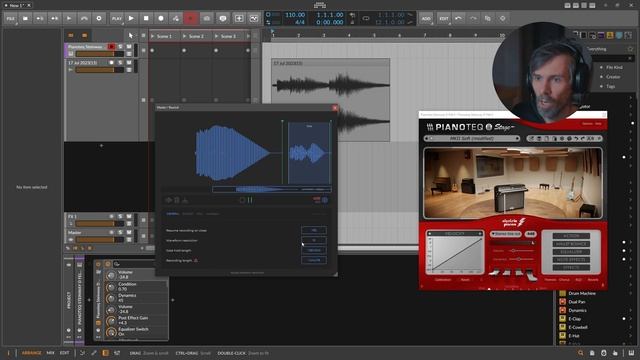The height and width of the screenshot is (360, 640).
Task: Open the Recording length dropdown value
Action: 314,260
